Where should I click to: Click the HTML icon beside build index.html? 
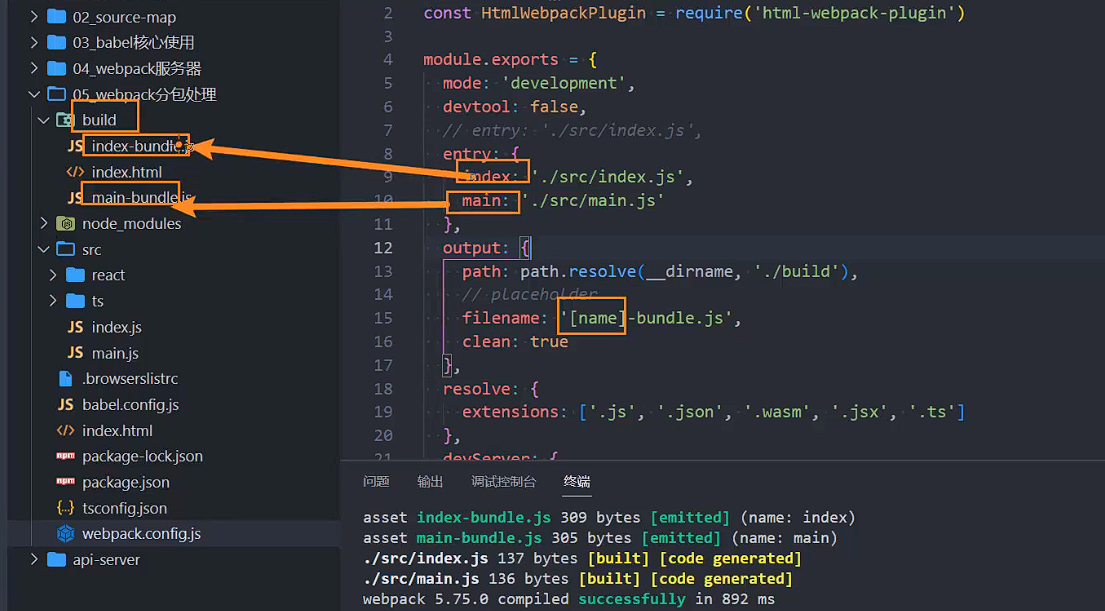click(x=75, y=172)
